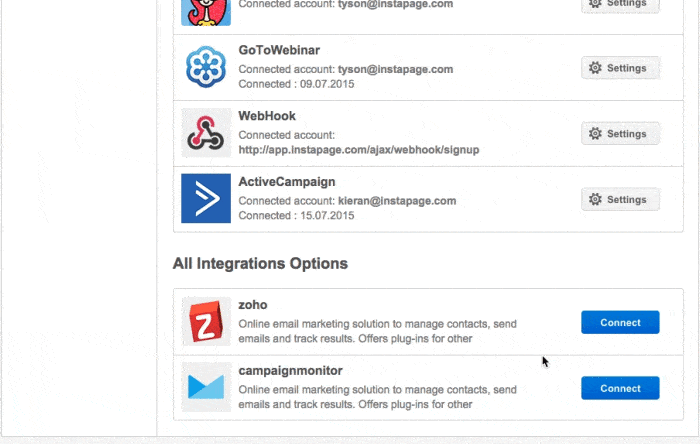Click the zoho integration name
This screenshot has width=700, height=444.
[253, 305]
